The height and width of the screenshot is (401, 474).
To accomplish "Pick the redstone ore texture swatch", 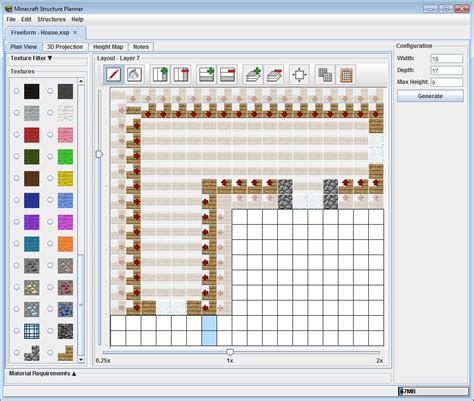I will click(x=65, y=287).
